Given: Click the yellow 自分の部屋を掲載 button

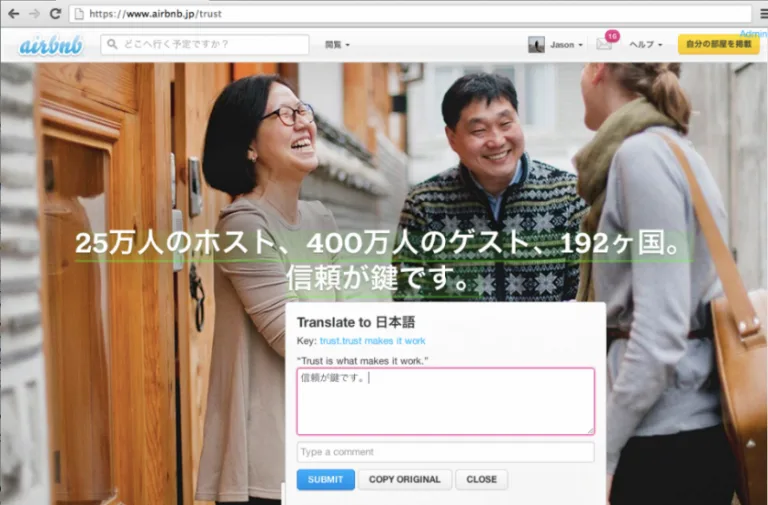Looking at the screenshot, I should [x=719, y=45].
